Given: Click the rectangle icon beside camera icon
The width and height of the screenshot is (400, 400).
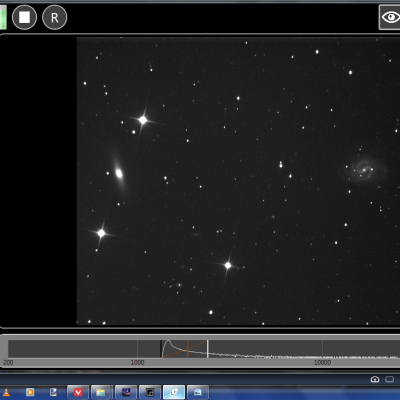Looking at the screenshot, I should (389, 379).
